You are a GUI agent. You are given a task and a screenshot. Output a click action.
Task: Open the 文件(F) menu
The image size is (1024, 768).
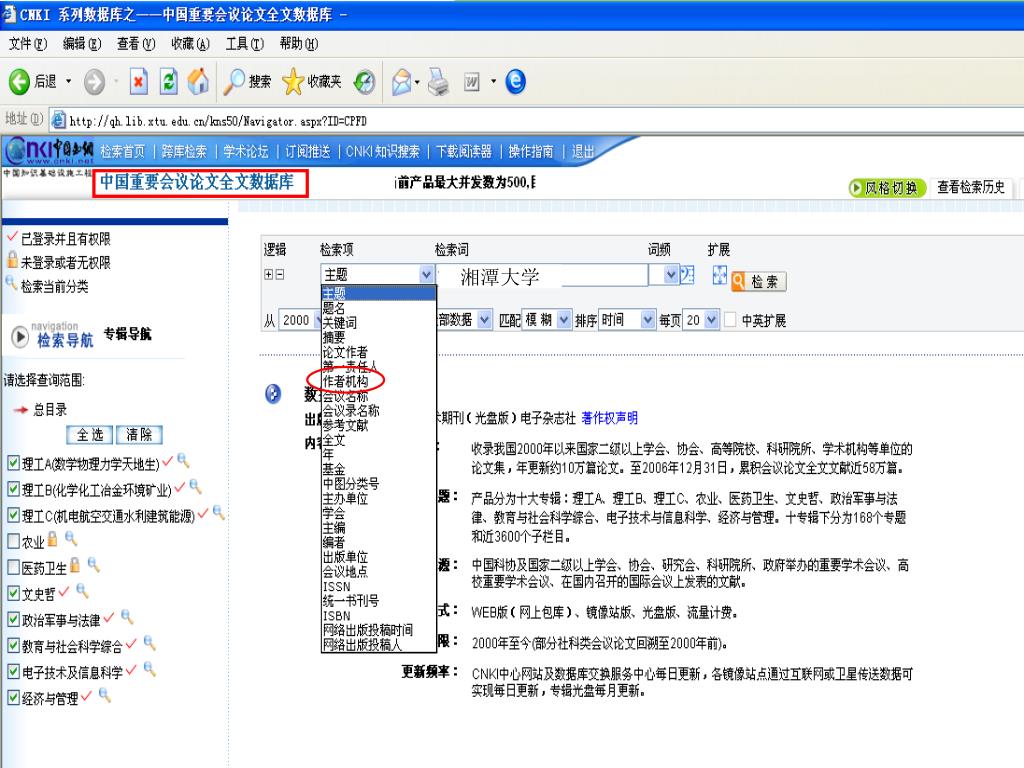(27, 44)
